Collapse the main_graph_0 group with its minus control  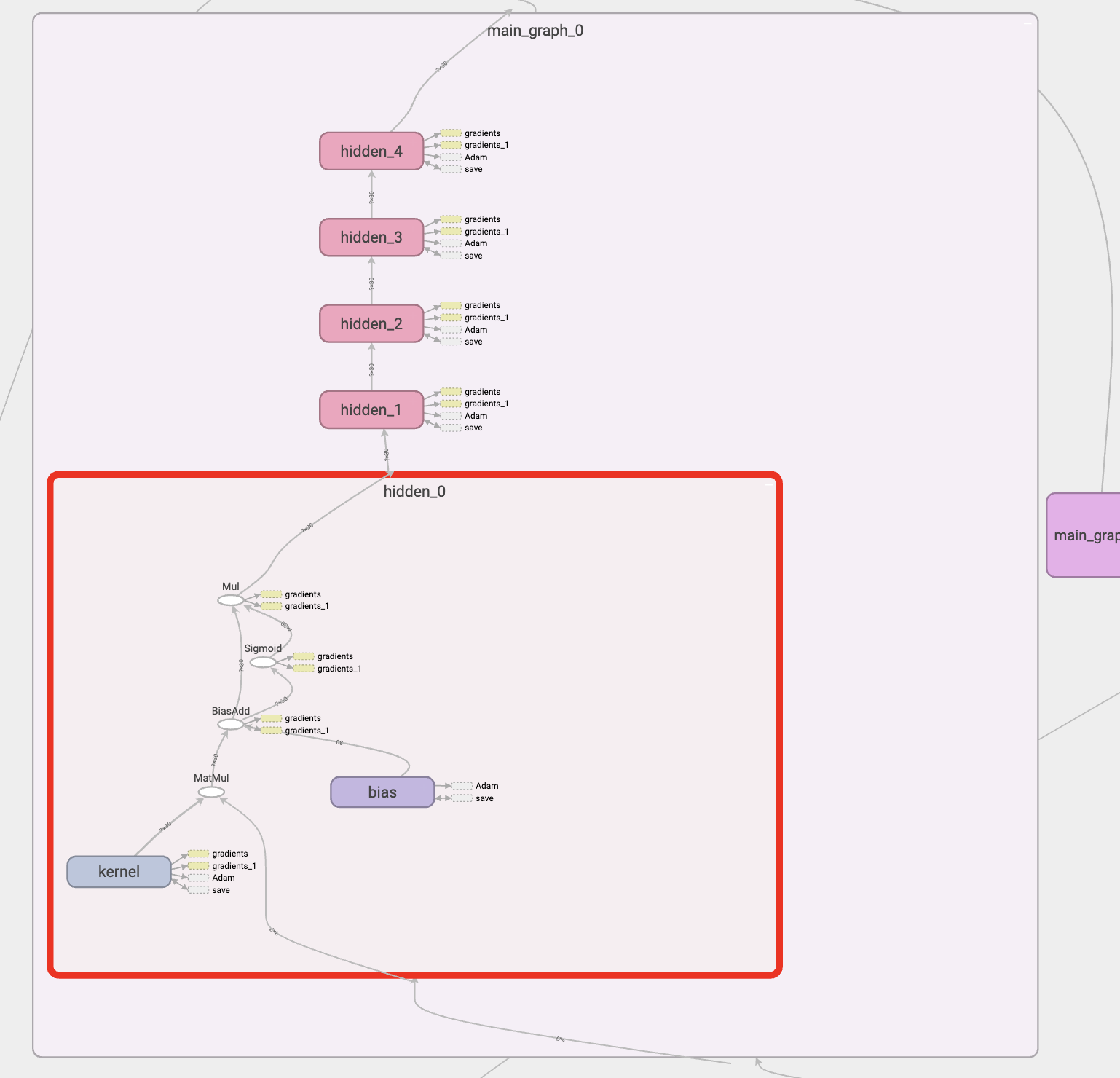(x=1028, y=23)
